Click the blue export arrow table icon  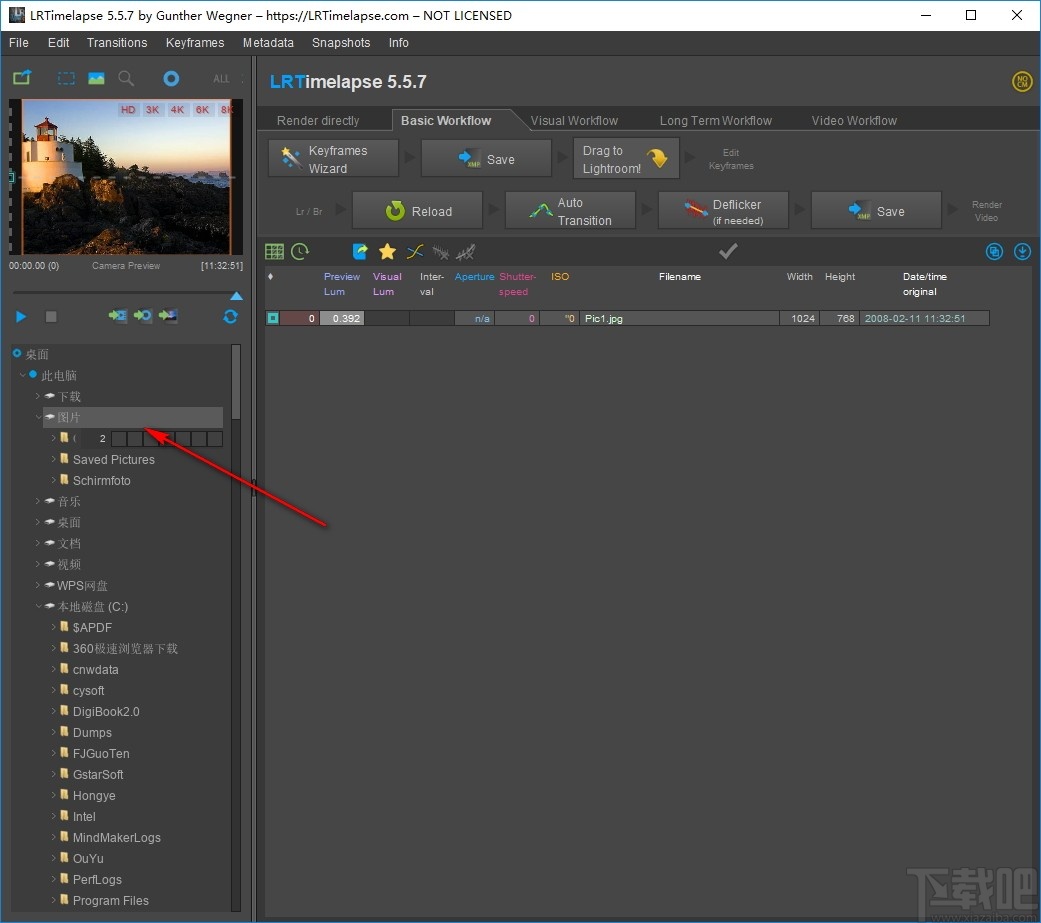[360, 252]
